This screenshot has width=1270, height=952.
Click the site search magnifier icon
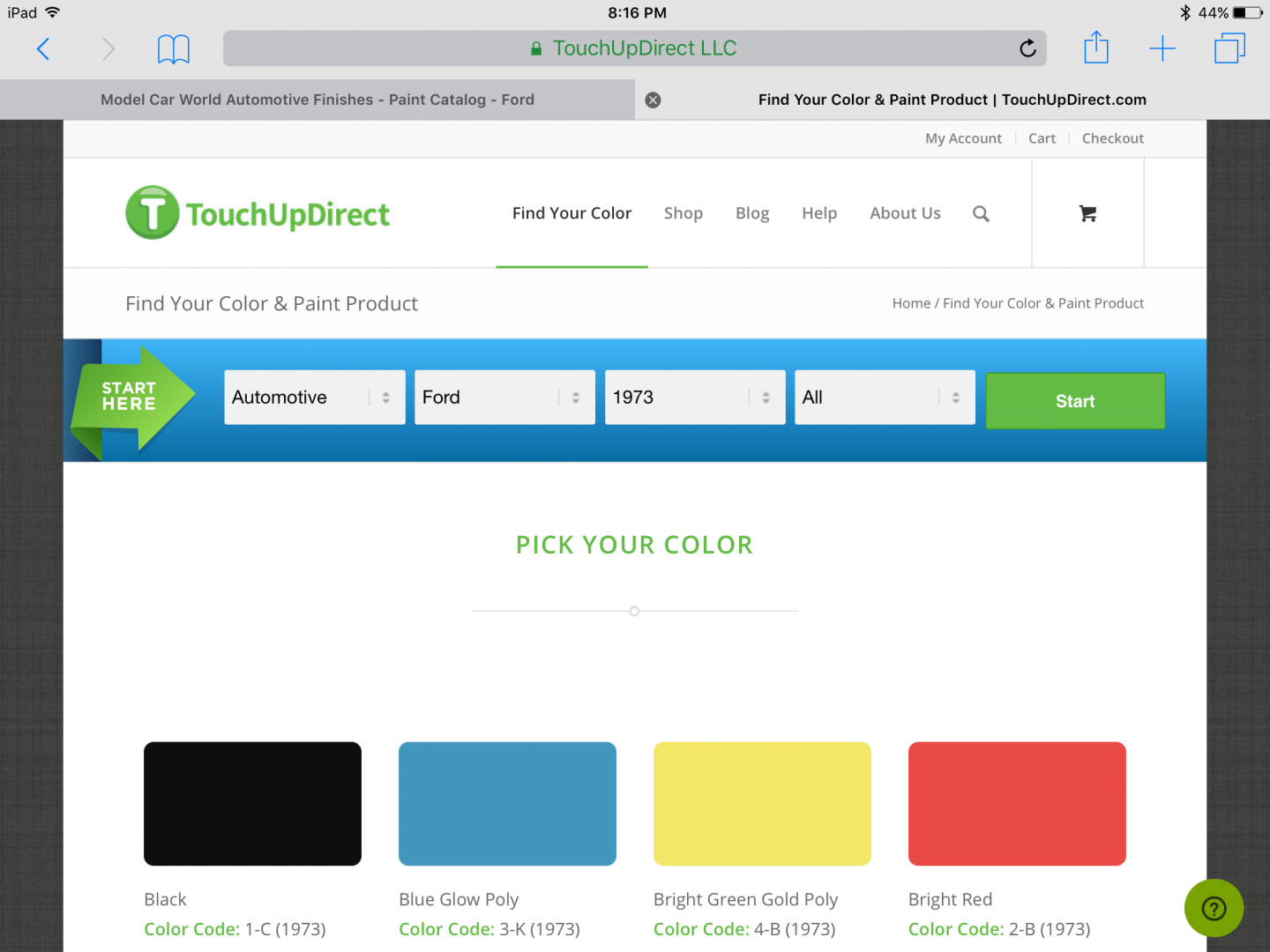click(x=981, y=213)
